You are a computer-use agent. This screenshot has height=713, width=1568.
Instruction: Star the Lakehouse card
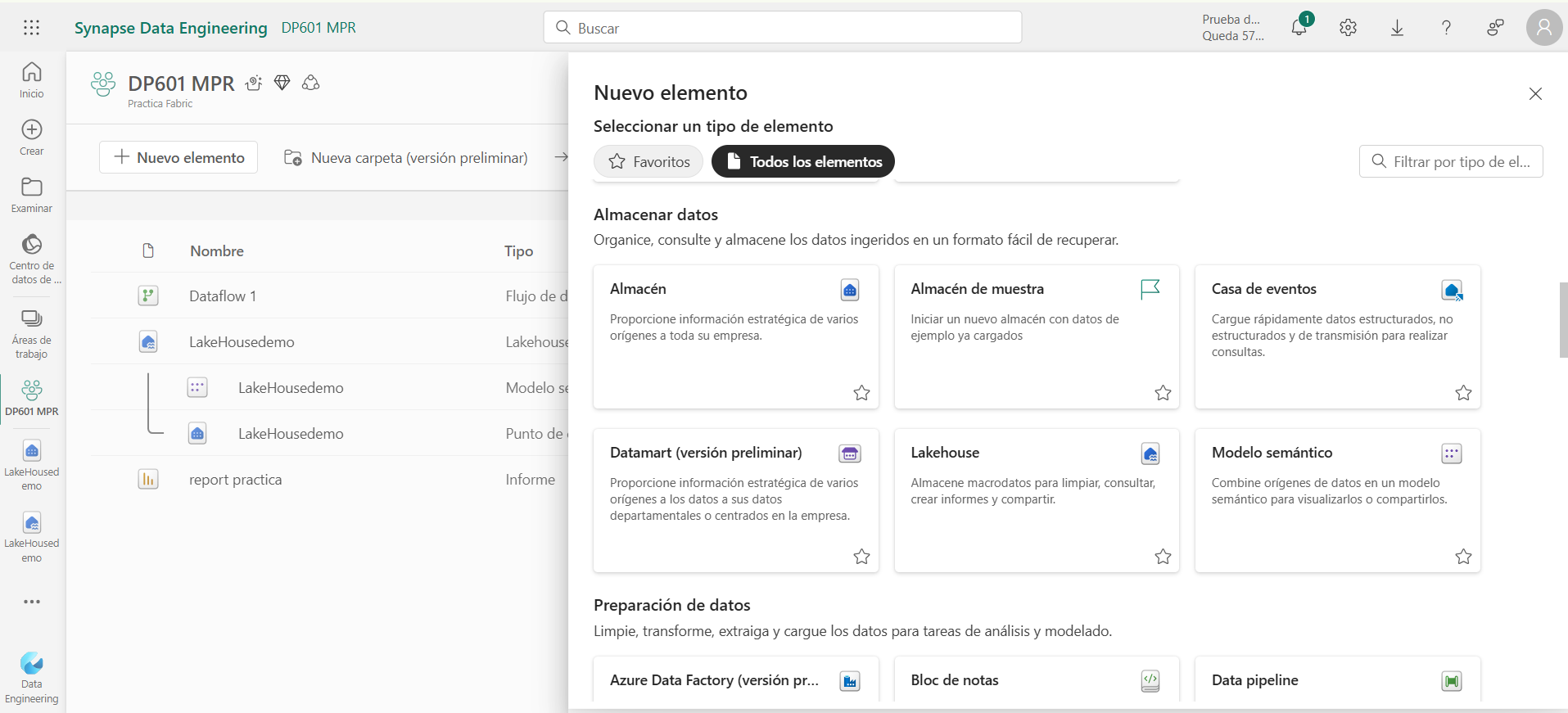pyautogui.click(x=1163, y=557)
